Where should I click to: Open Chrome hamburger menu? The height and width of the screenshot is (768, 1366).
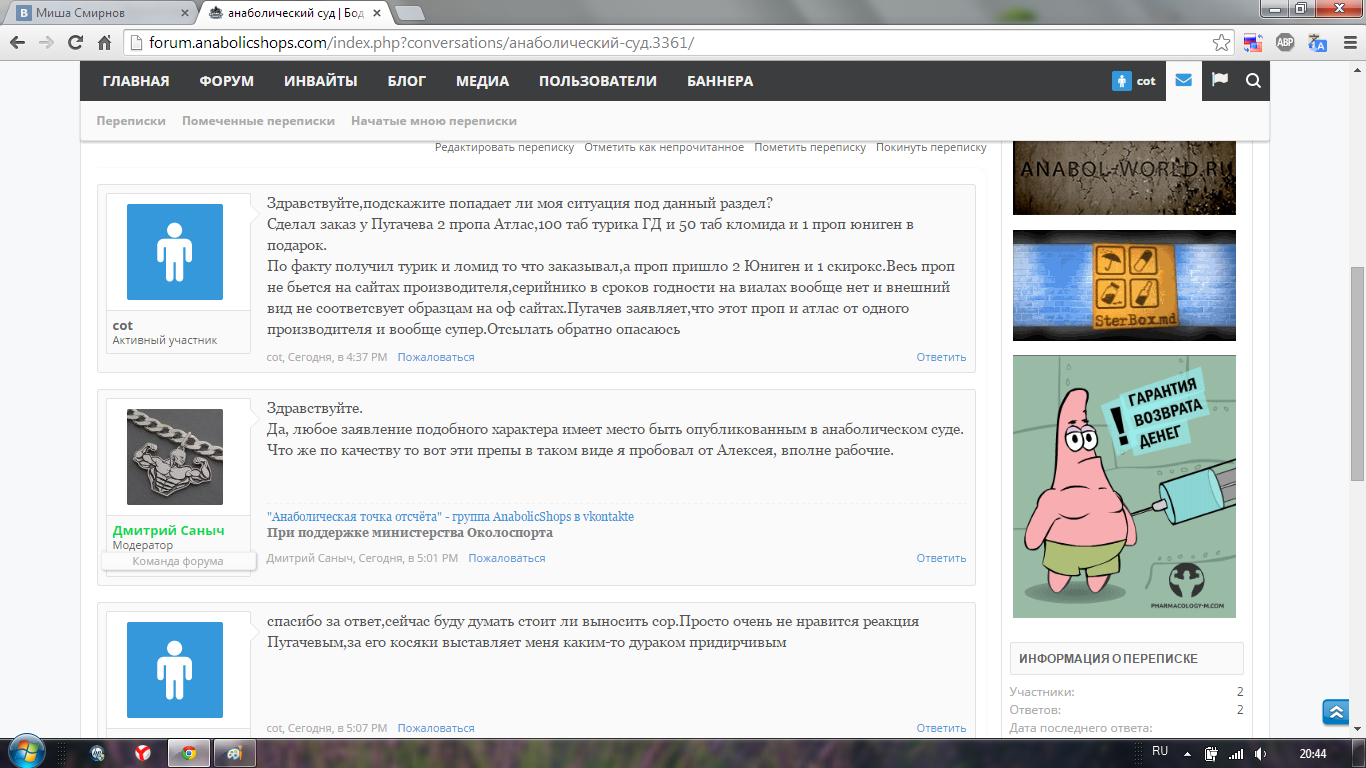point(1348,42)
